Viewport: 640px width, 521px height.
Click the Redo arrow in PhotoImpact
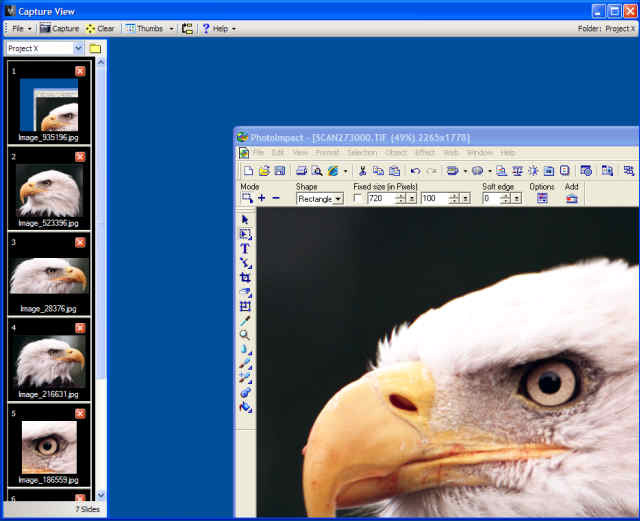pyautogui.click(x=432, y=171)
